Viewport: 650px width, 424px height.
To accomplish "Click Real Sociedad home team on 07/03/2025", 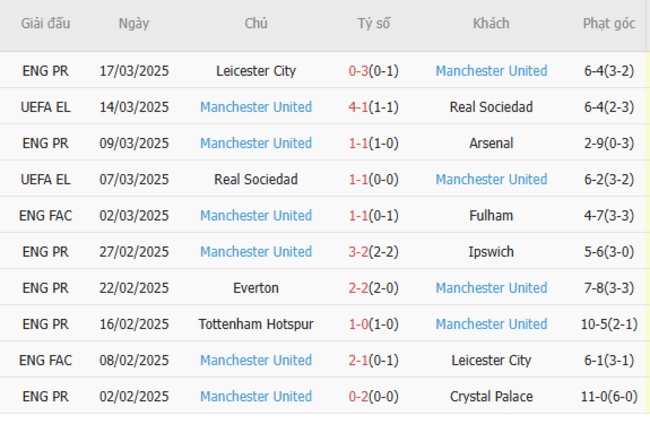I will pyautogui.click(x=256, y=179).
